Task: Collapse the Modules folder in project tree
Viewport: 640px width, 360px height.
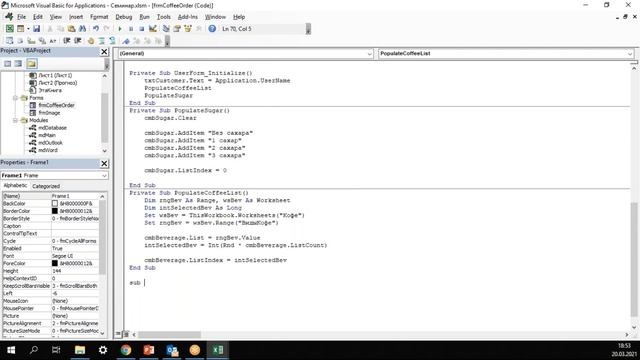Action: [x=16, y=120]
